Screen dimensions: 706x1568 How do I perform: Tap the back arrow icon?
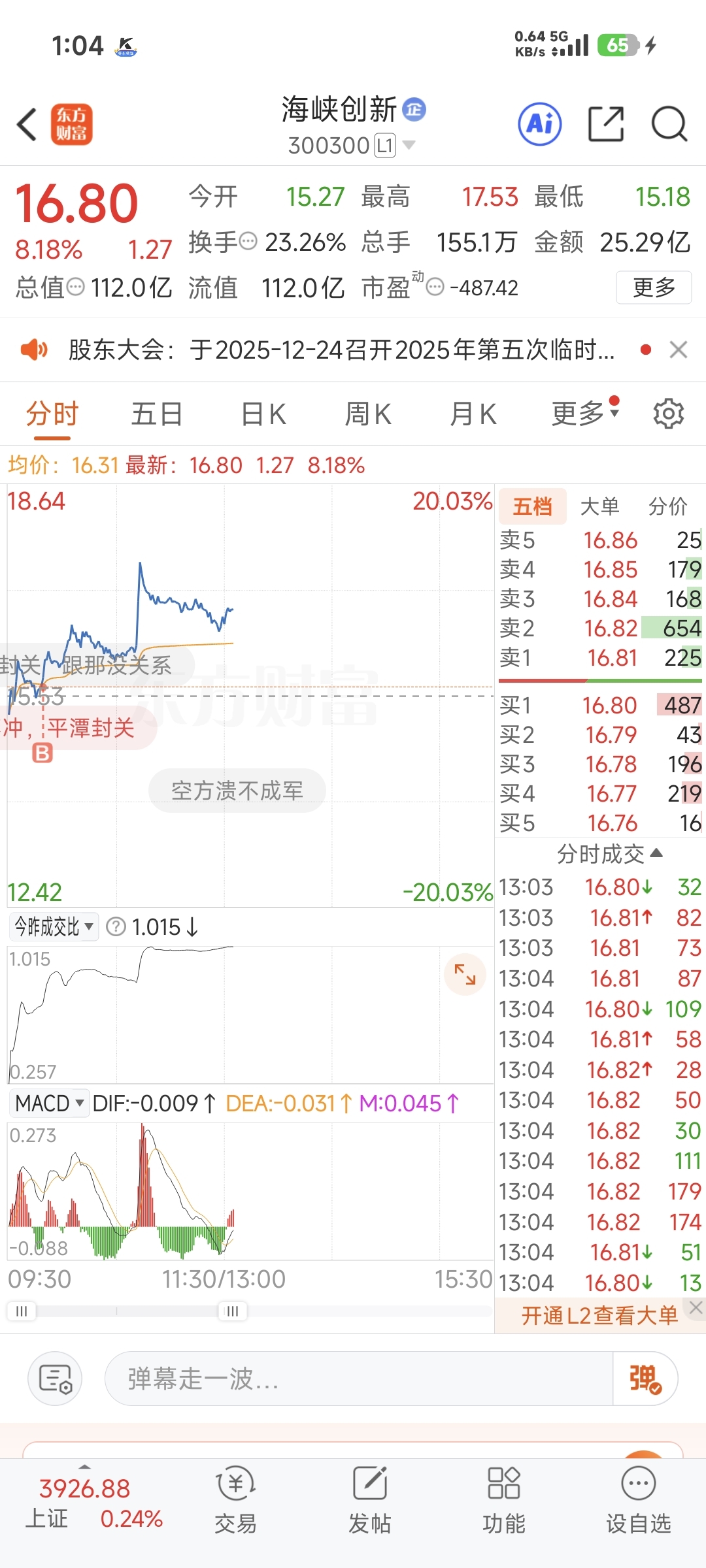pos(27,124)
